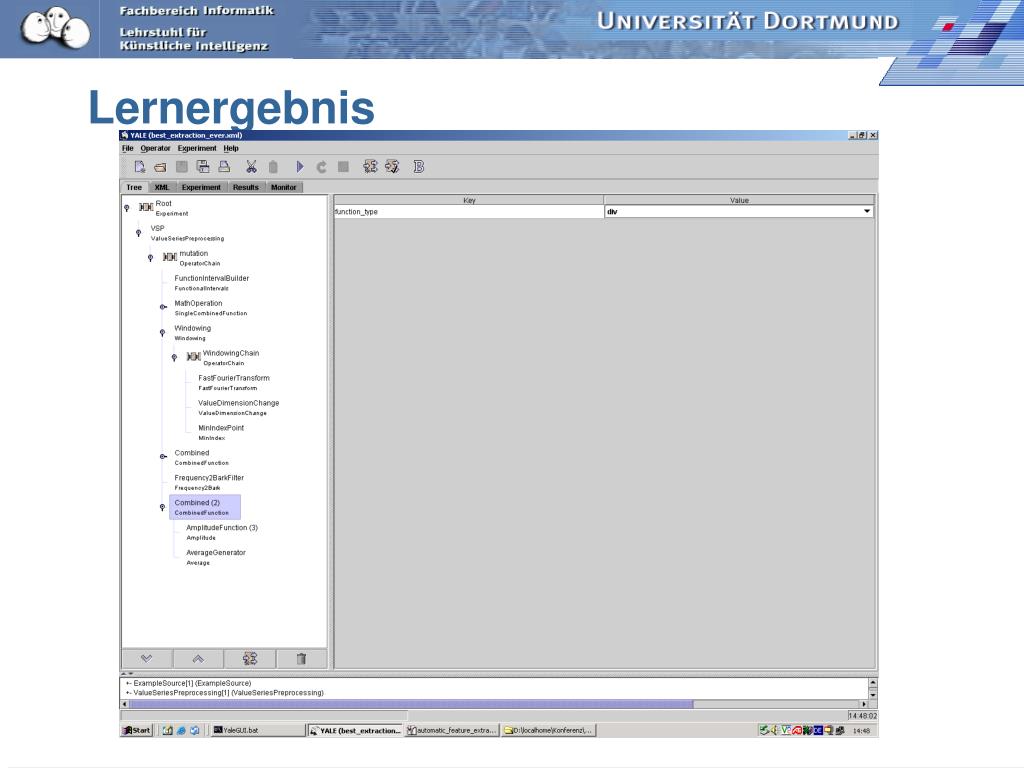Switch to the Experiment tab

(201, 187)
